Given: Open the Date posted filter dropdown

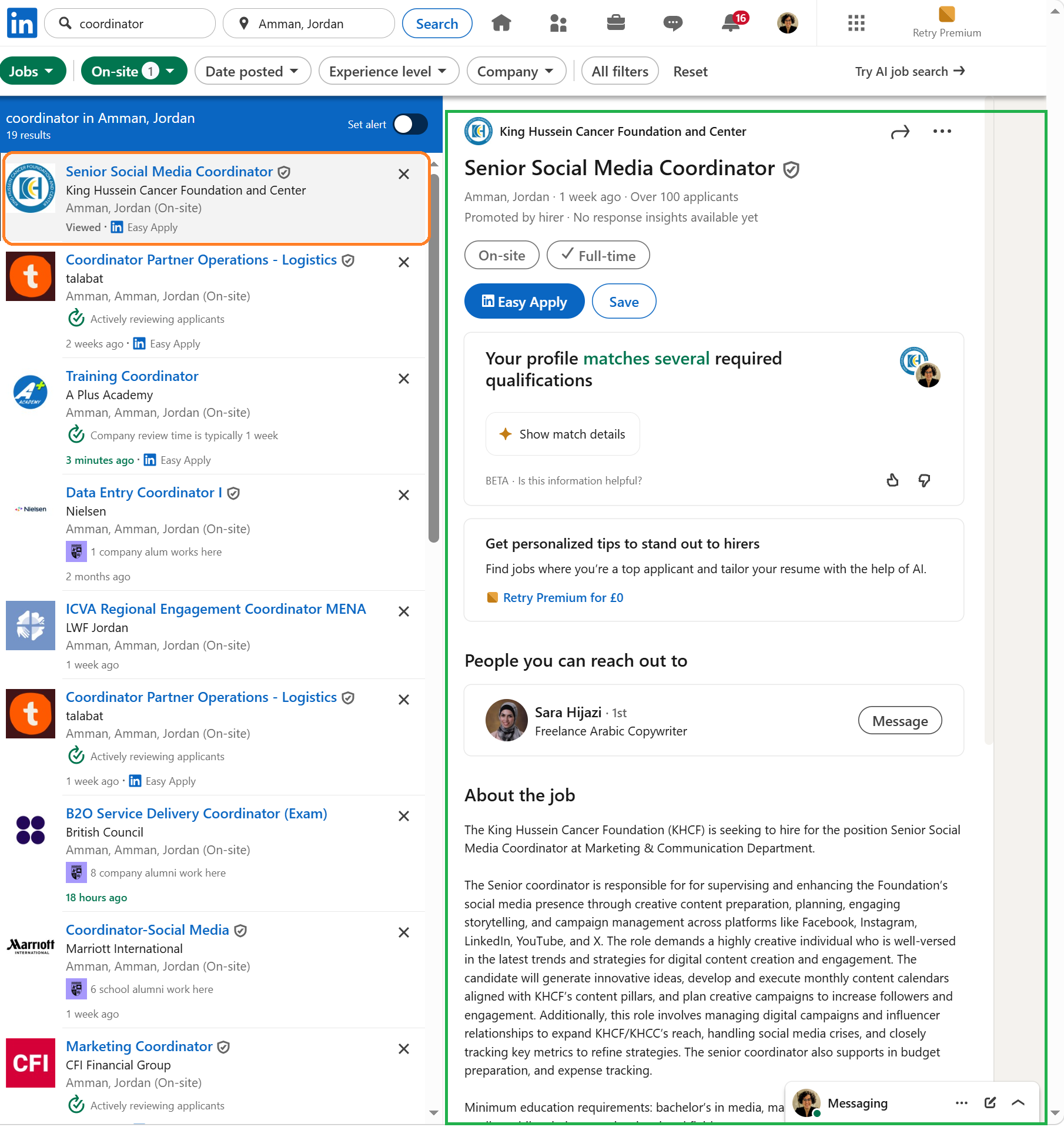Looking at the screenshot, I should pyautogui.click(x=252, y=71).
